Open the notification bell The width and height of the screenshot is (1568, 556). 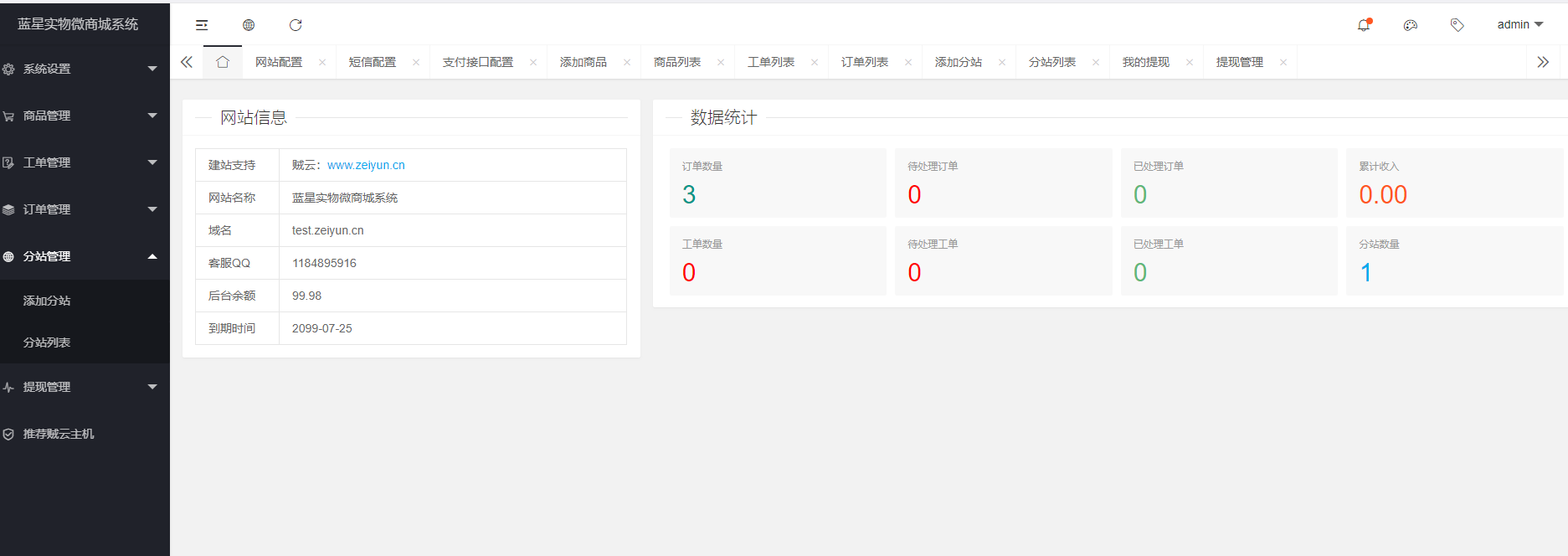pos(1364,25)
